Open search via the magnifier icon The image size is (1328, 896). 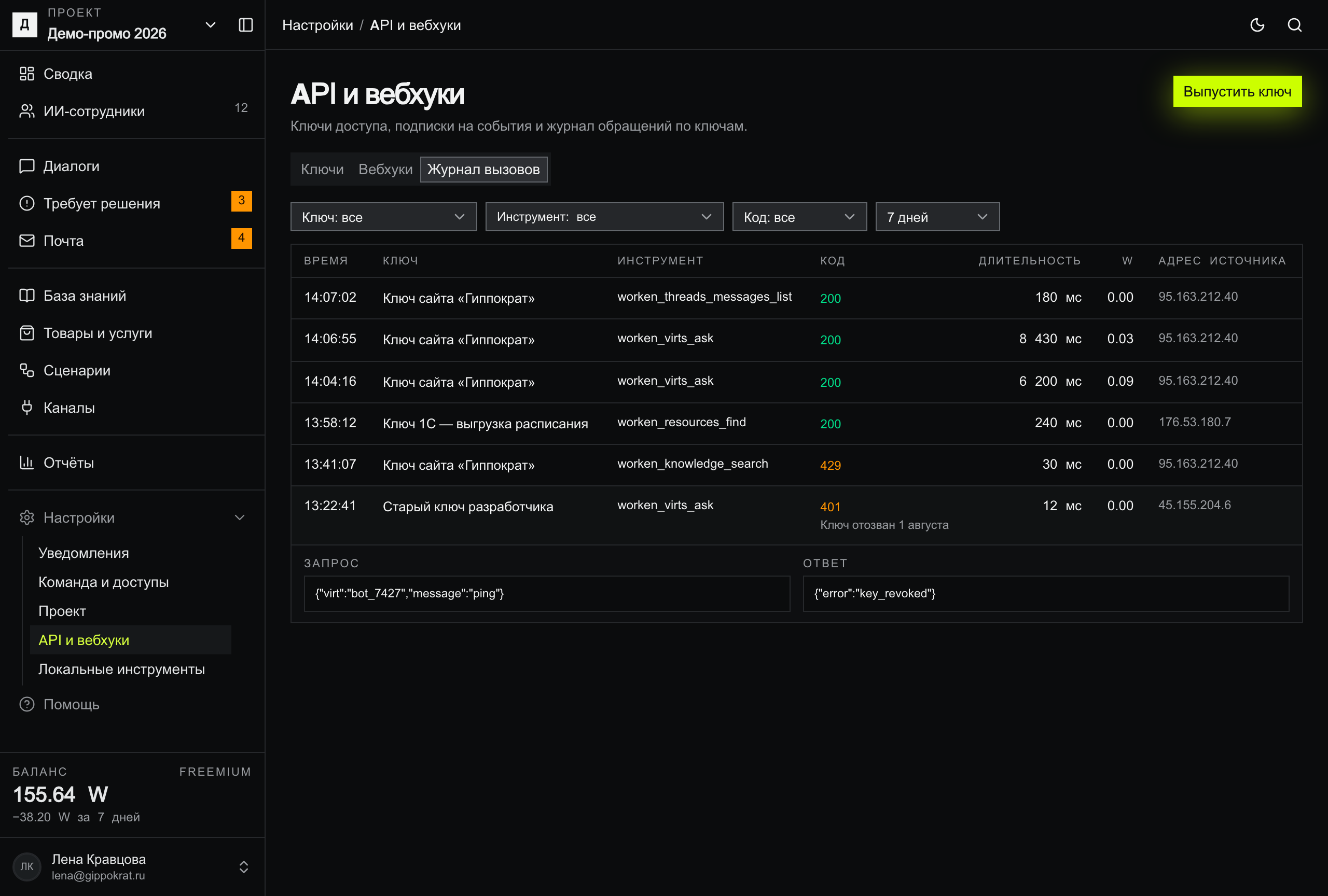click(x=1294, y=25)
